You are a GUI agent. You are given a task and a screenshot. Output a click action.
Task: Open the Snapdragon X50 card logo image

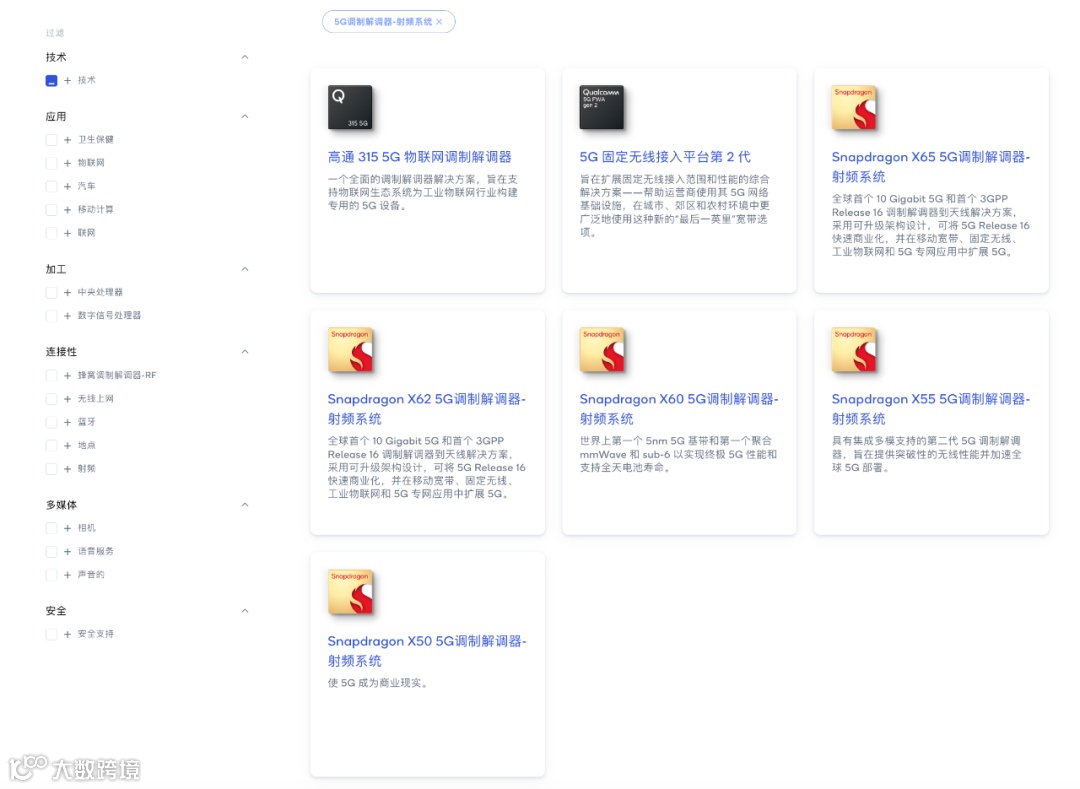[x=350, y=592]
